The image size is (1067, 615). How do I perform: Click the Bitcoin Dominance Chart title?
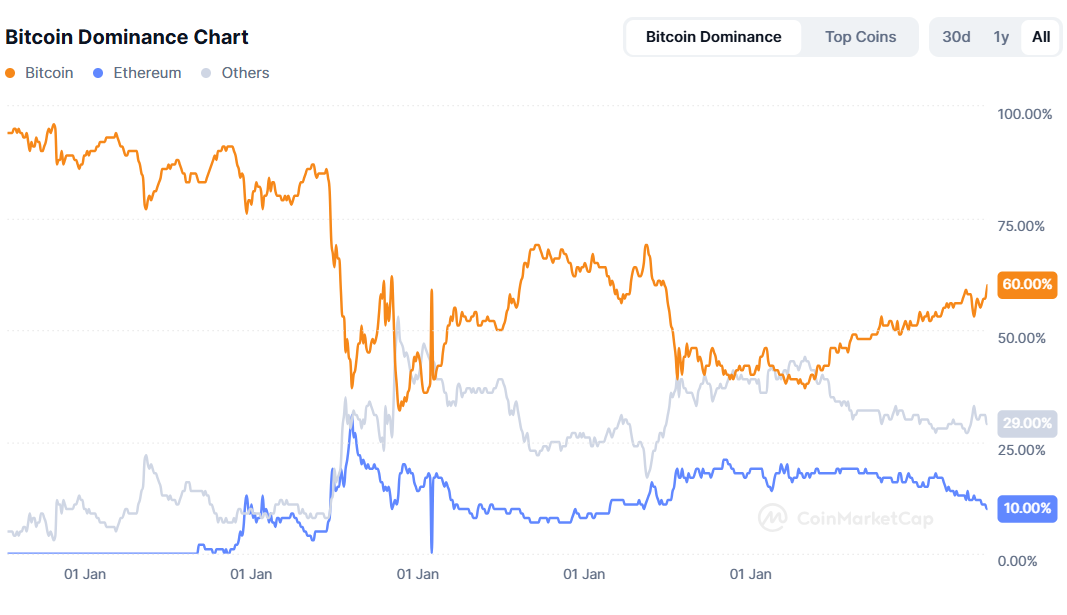pyautogui.click(x=127, y=37)
